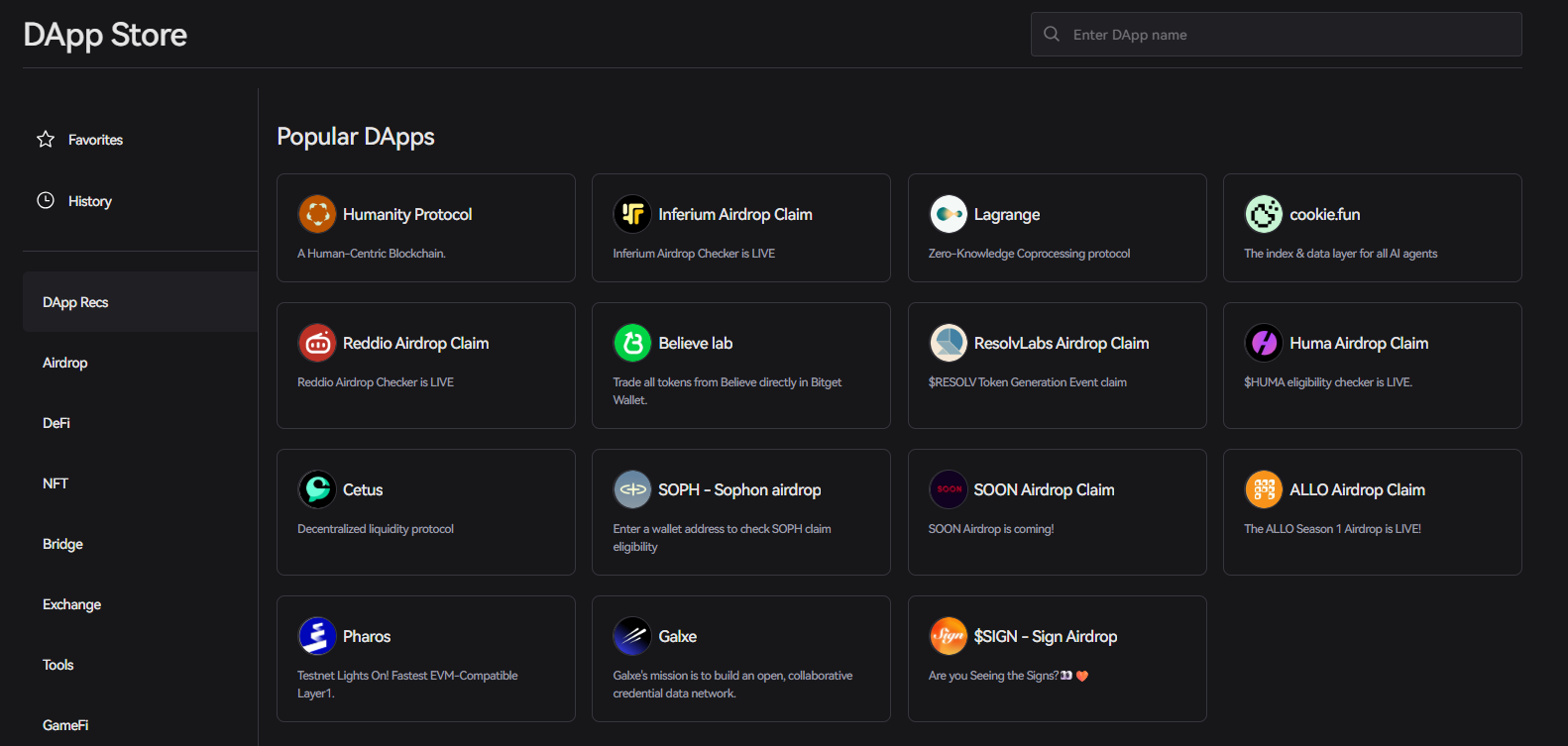Open Favorites with the star icon

(46, 140)
